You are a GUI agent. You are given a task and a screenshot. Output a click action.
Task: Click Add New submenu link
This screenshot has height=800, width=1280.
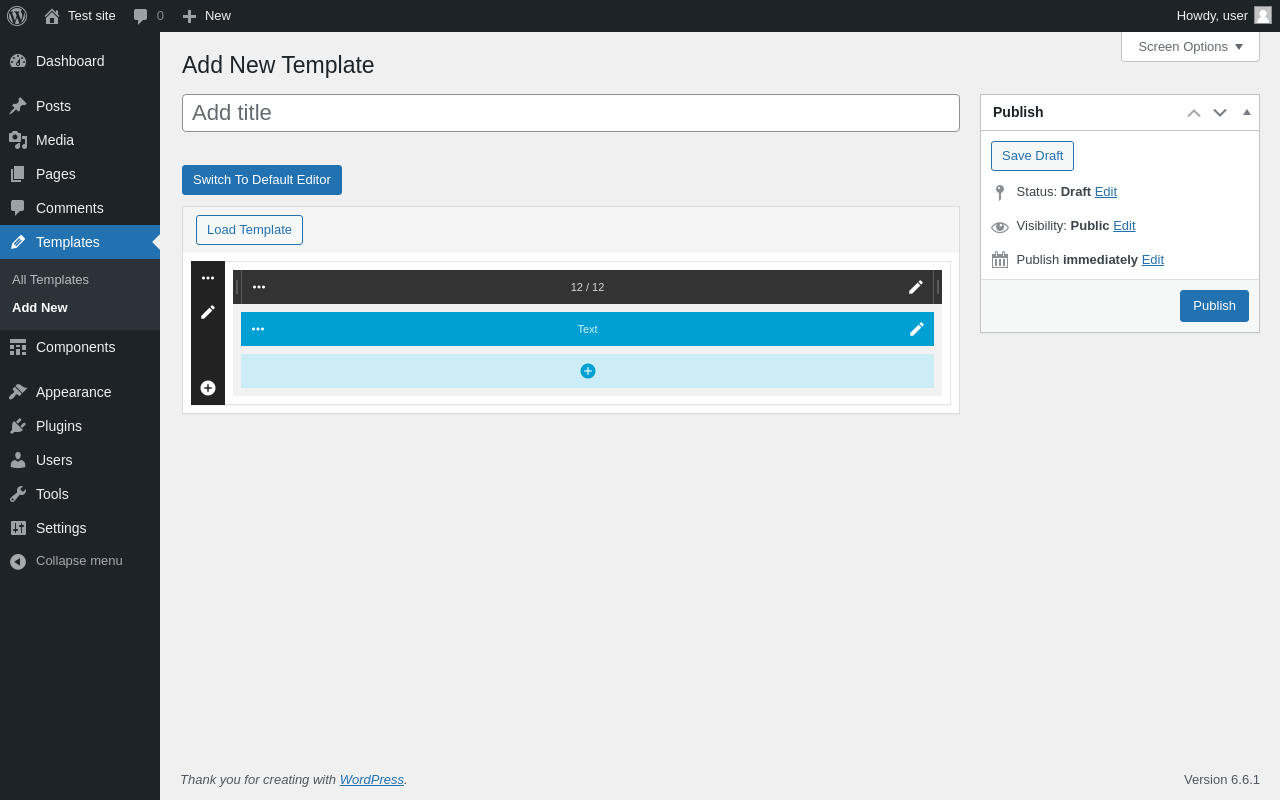pyautogui.click(x=40, y=308)
